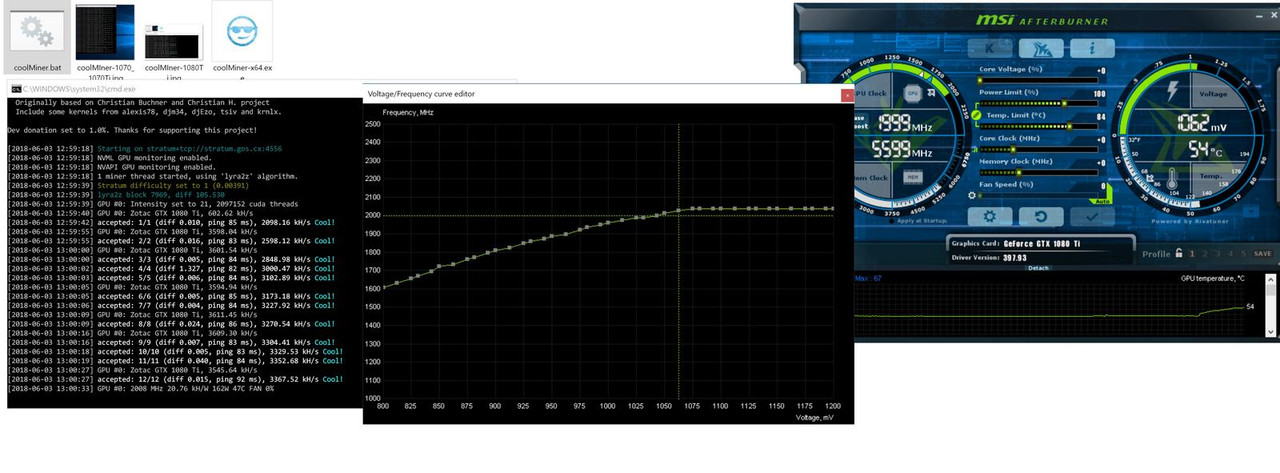Screen dimensions: 1280x473
Task: Click the '1999 MHz' GPU clock readout
Action: point(905,123)
